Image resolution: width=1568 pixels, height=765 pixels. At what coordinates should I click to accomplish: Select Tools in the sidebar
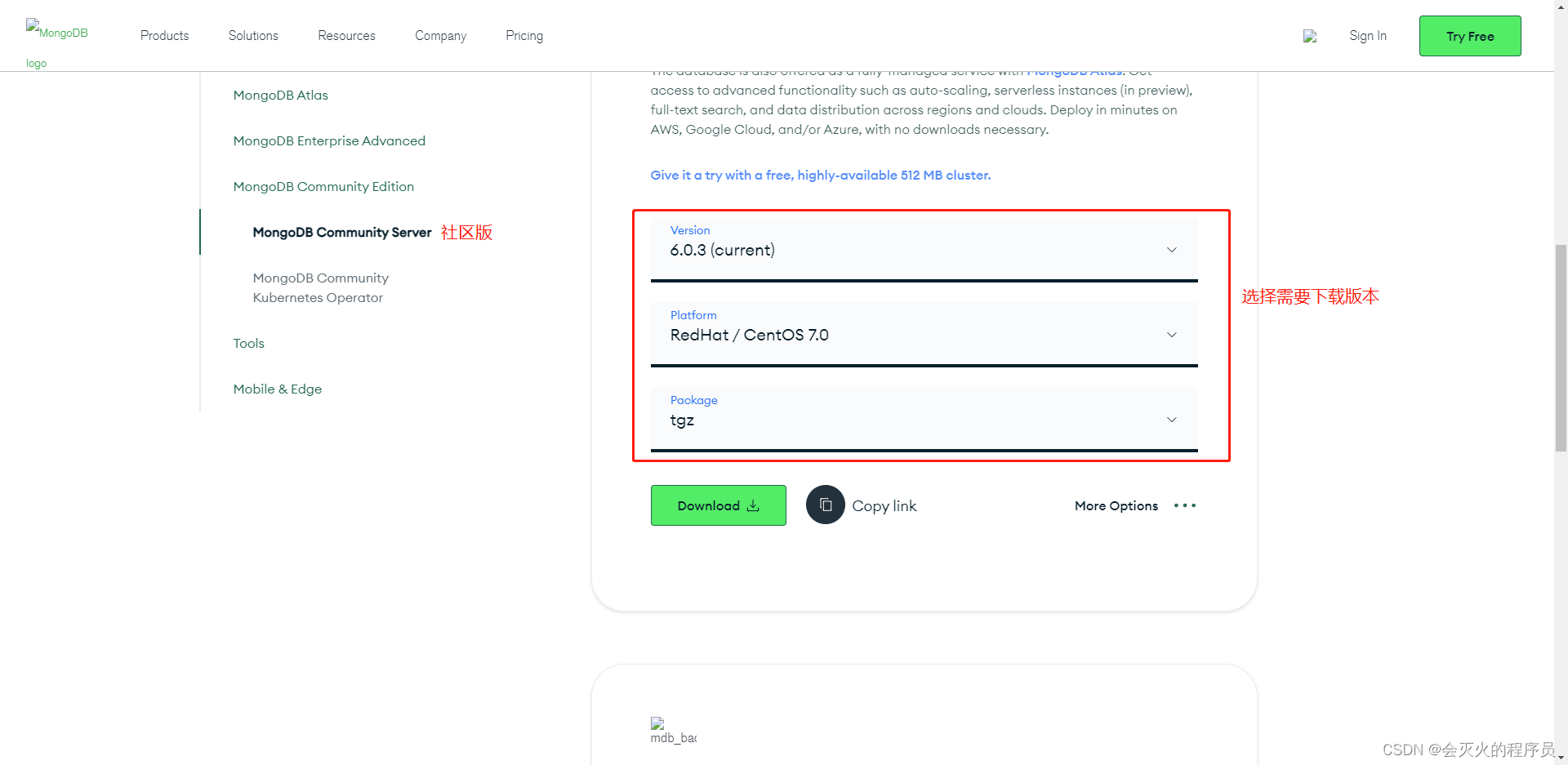pos(249,343)
